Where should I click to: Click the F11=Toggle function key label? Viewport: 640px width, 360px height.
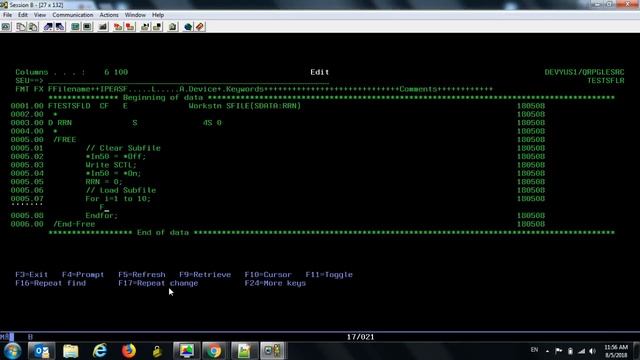pyautogui.click(x=329, y=275)
